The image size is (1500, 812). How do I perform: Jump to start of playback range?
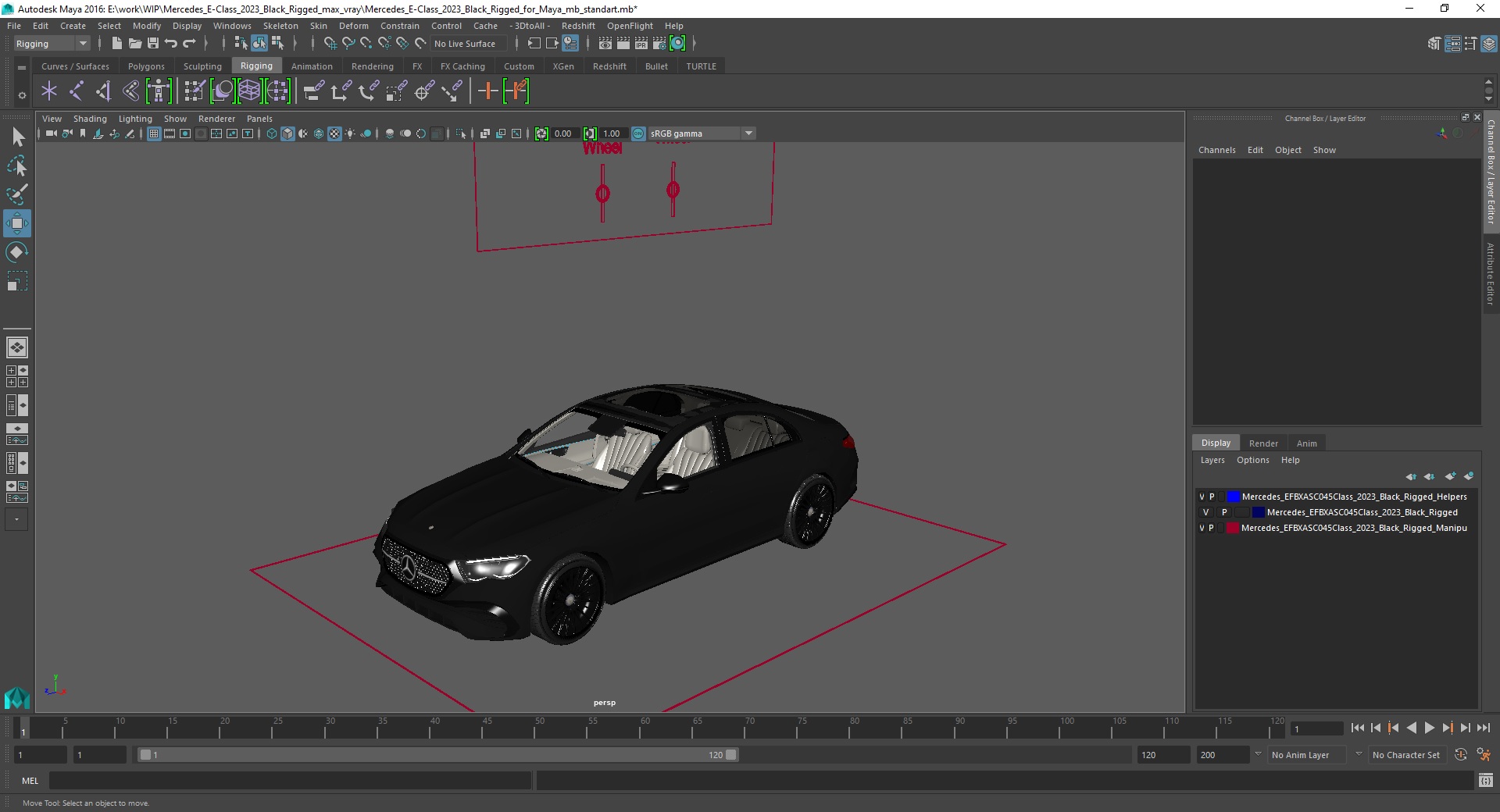coord(1358,728)
